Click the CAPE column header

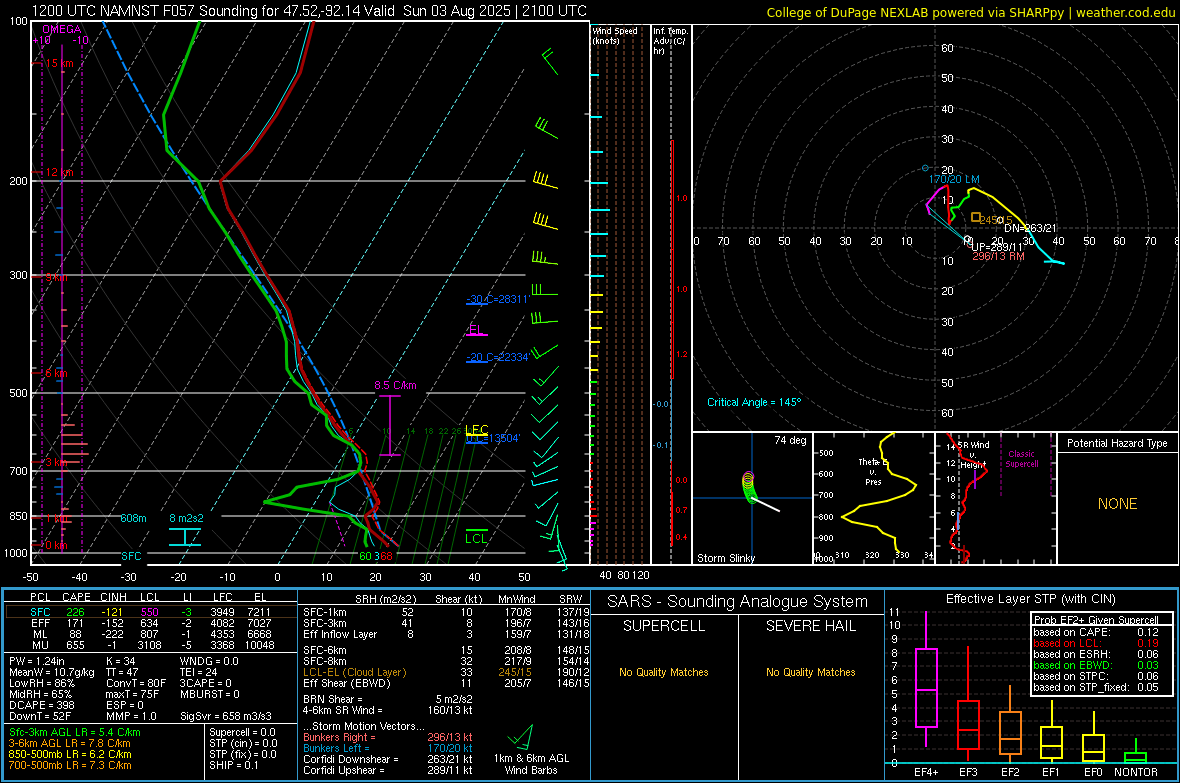76,597
